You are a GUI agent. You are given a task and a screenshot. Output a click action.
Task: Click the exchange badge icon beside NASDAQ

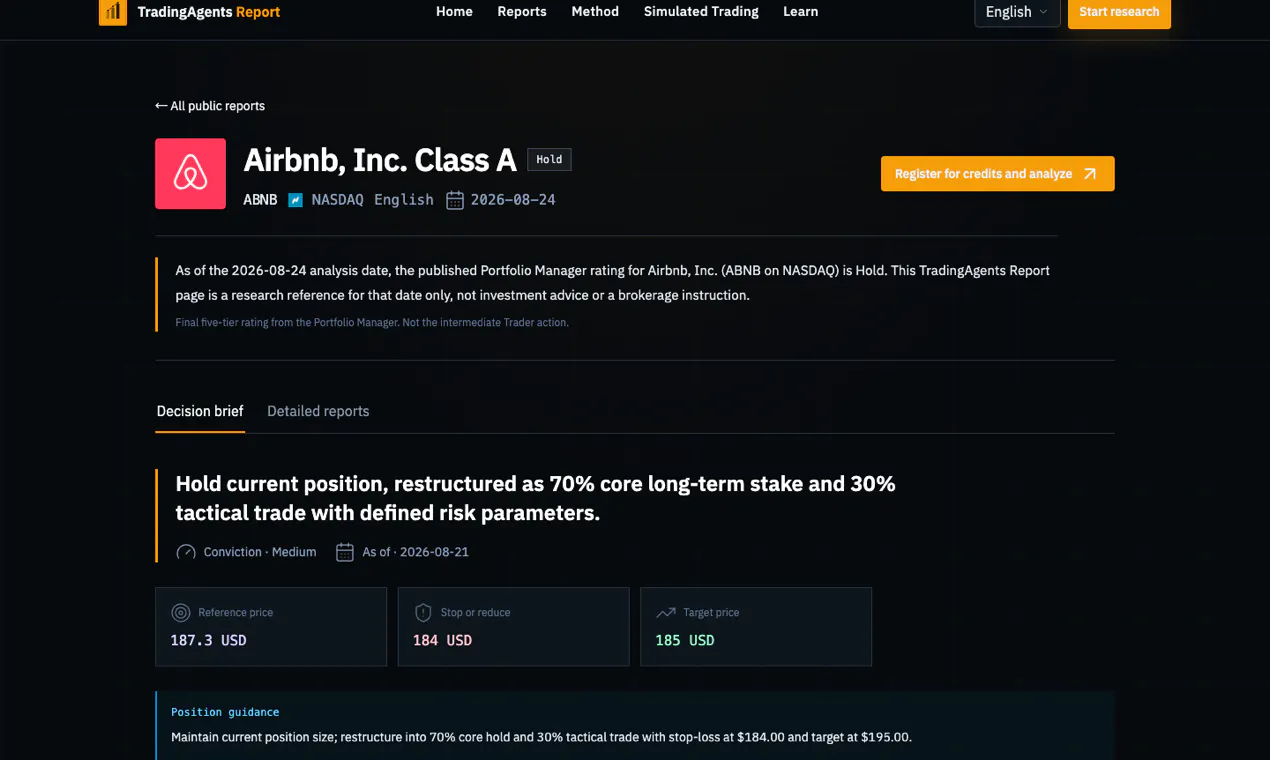(x=295, y=200)
